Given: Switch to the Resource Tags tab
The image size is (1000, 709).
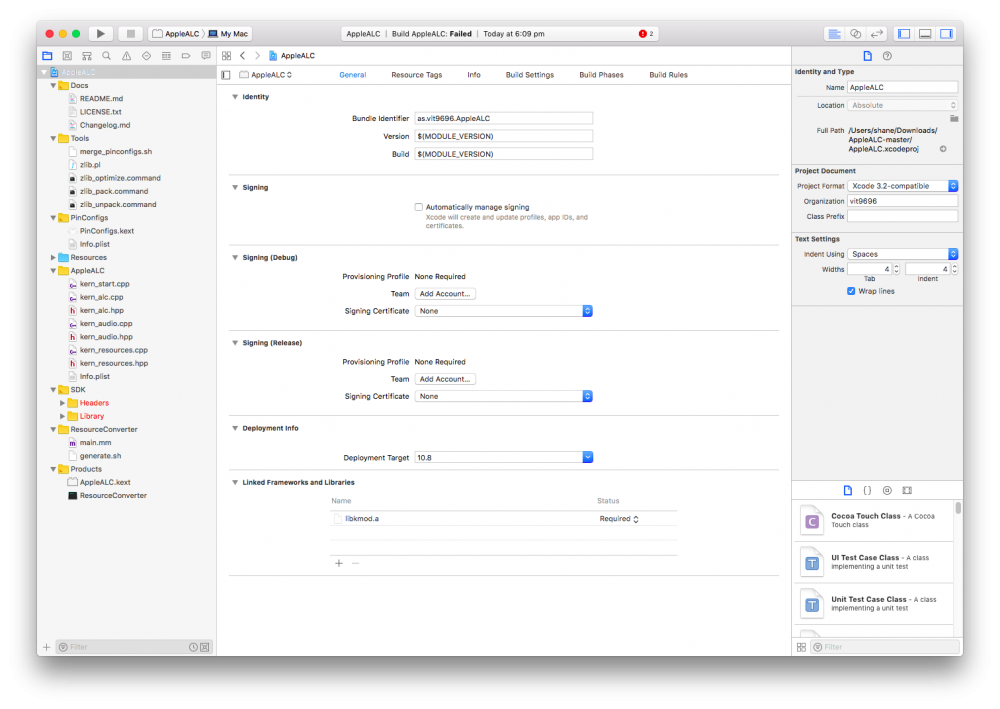Looking at the screenshot, I should click(416, 75).
